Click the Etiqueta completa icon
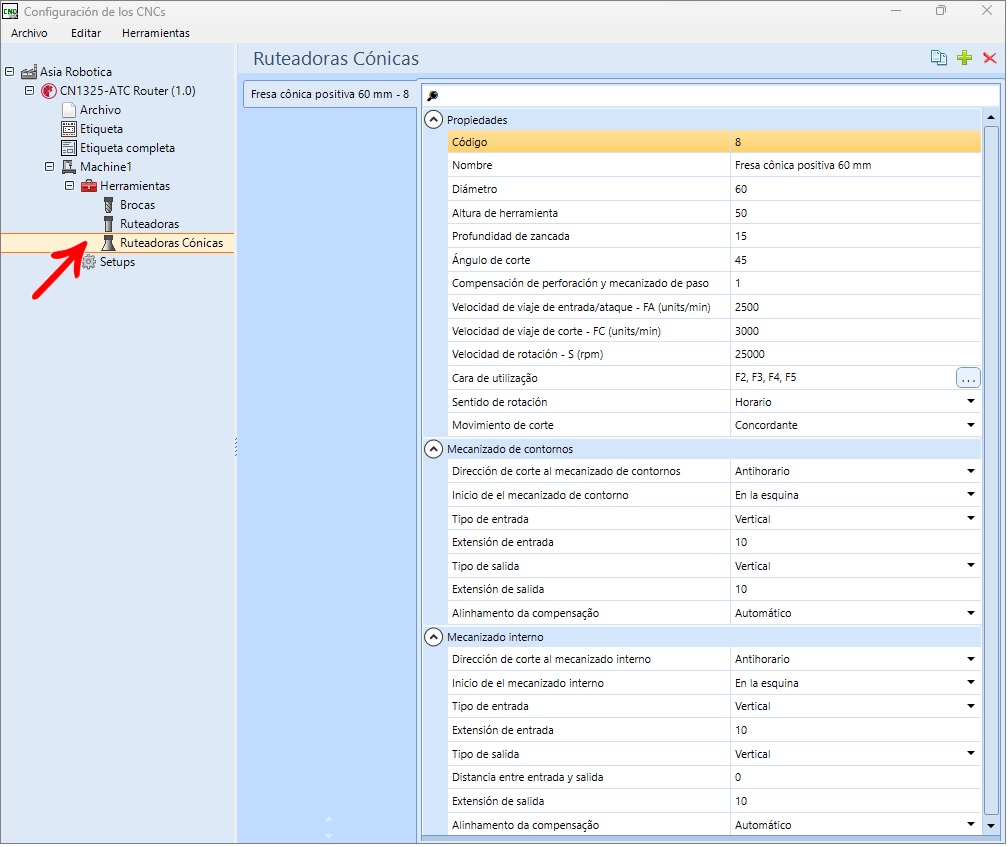1008x847 pixels. pos(69,148)
